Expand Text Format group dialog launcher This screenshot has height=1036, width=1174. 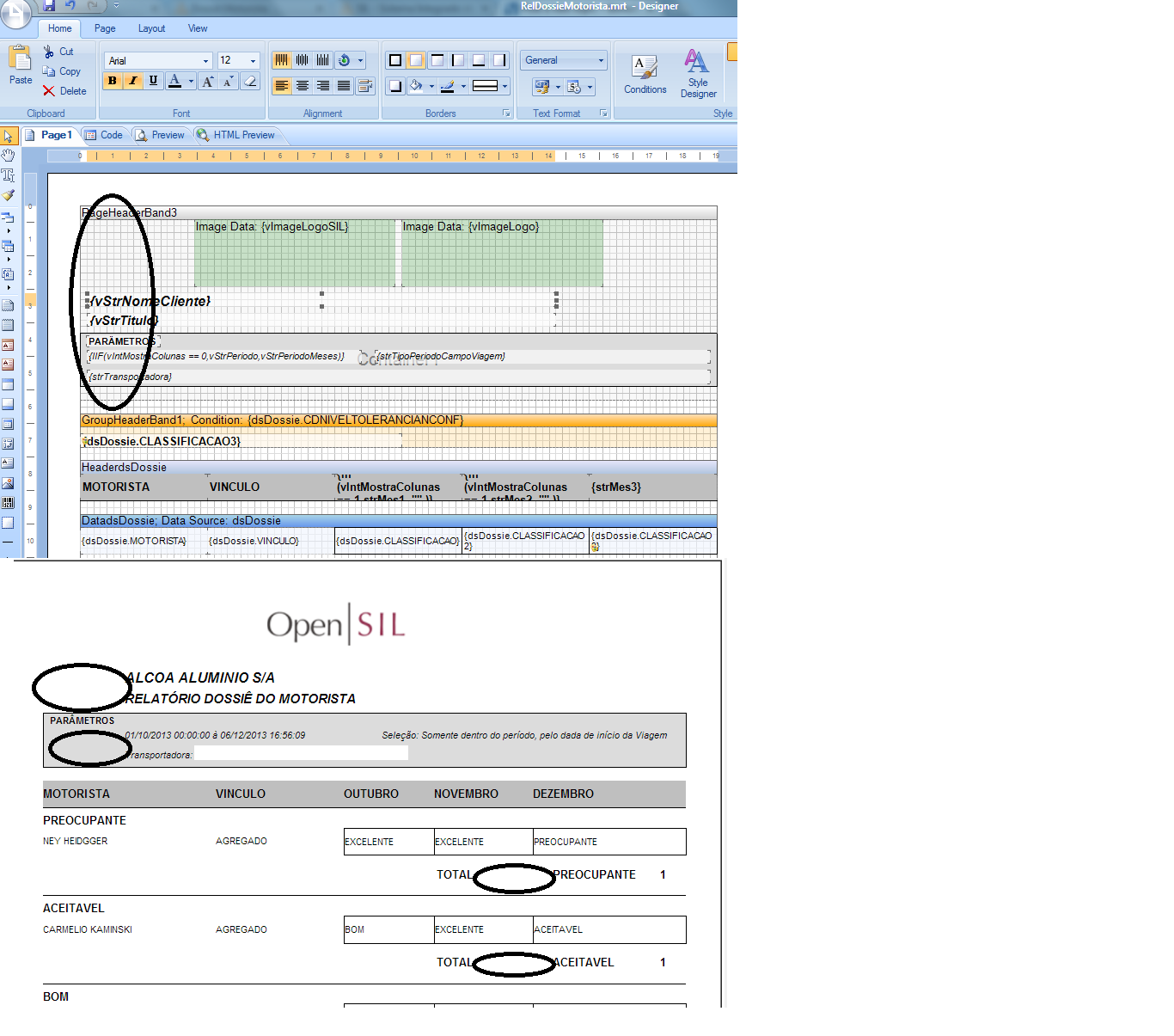(x=603, y=113)
